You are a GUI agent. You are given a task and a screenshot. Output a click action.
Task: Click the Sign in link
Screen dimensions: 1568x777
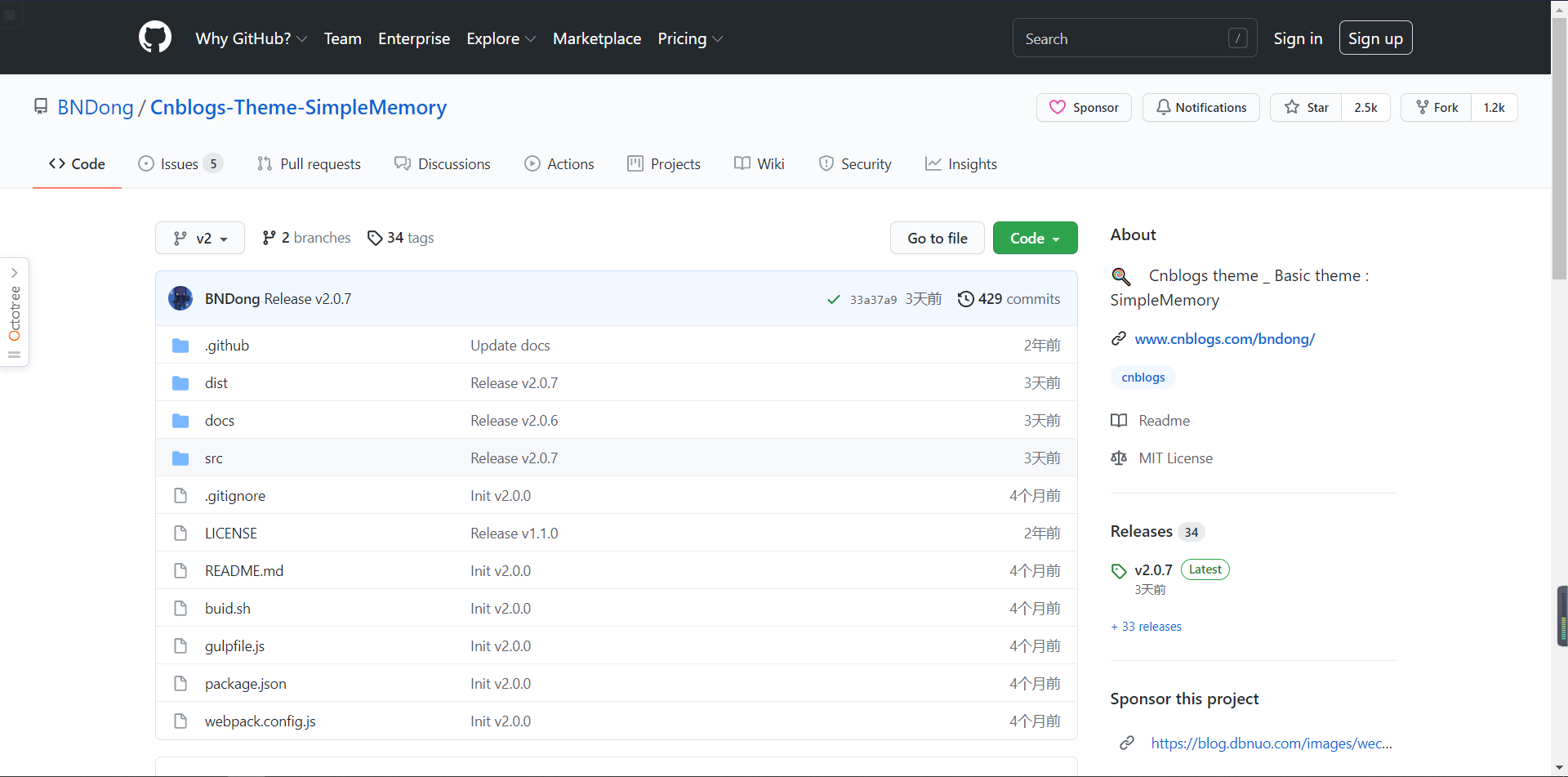[x=1298, y=38]
